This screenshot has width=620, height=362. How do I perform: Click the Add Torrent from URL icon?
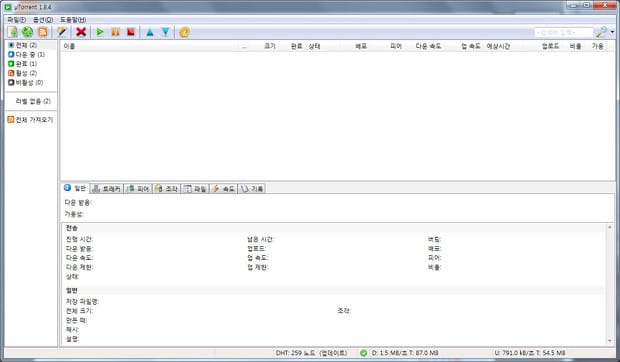pyautogui.click(x=28, y=32)
